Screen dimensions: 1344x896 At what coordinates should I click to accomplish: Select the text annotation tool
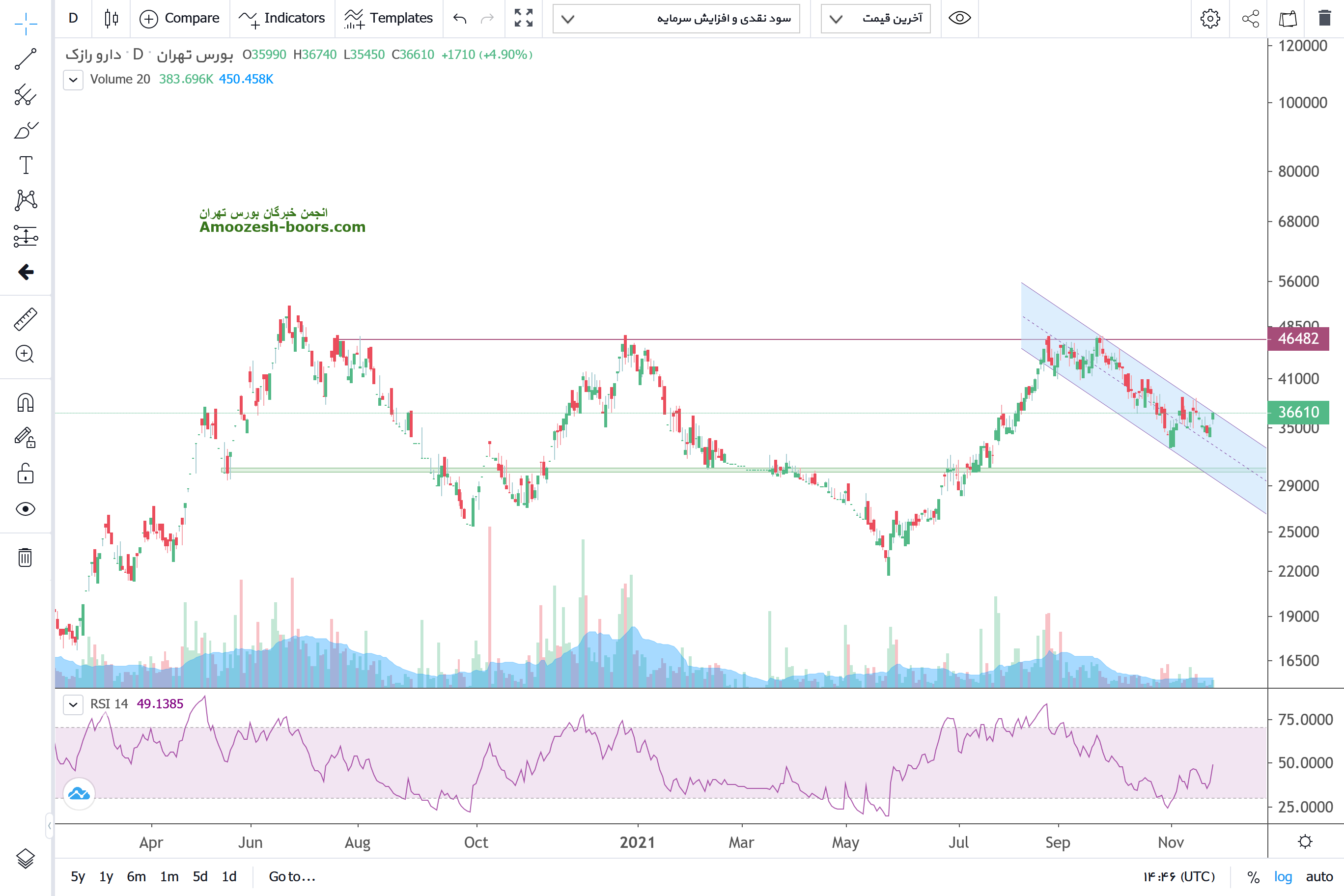coord(25,165)
